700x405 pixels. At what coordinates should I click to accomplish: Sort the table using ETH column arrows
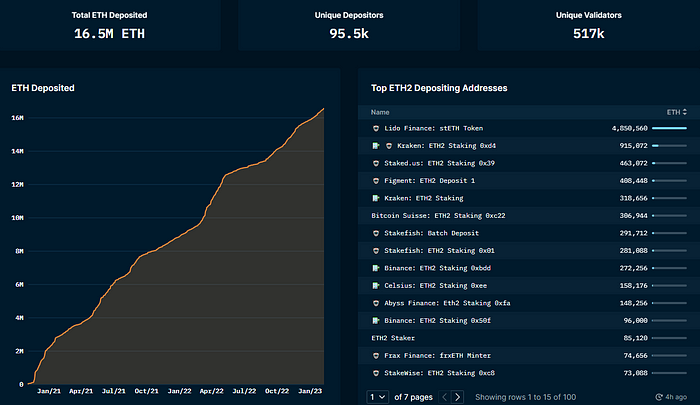pyautogui.click(x=685, y=112)
